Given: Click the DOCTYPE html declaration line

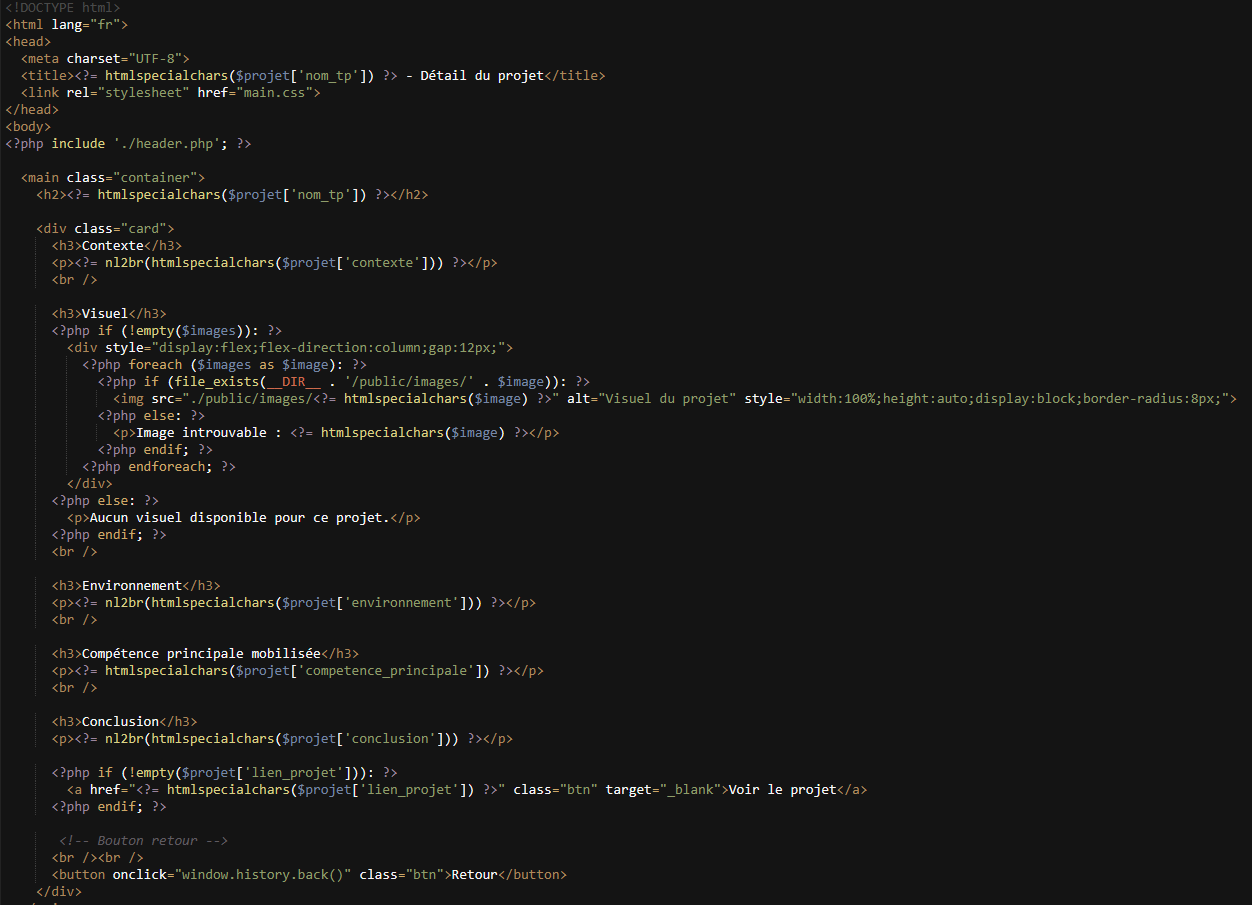Looking at the screenshot, I should coord(62,8).
